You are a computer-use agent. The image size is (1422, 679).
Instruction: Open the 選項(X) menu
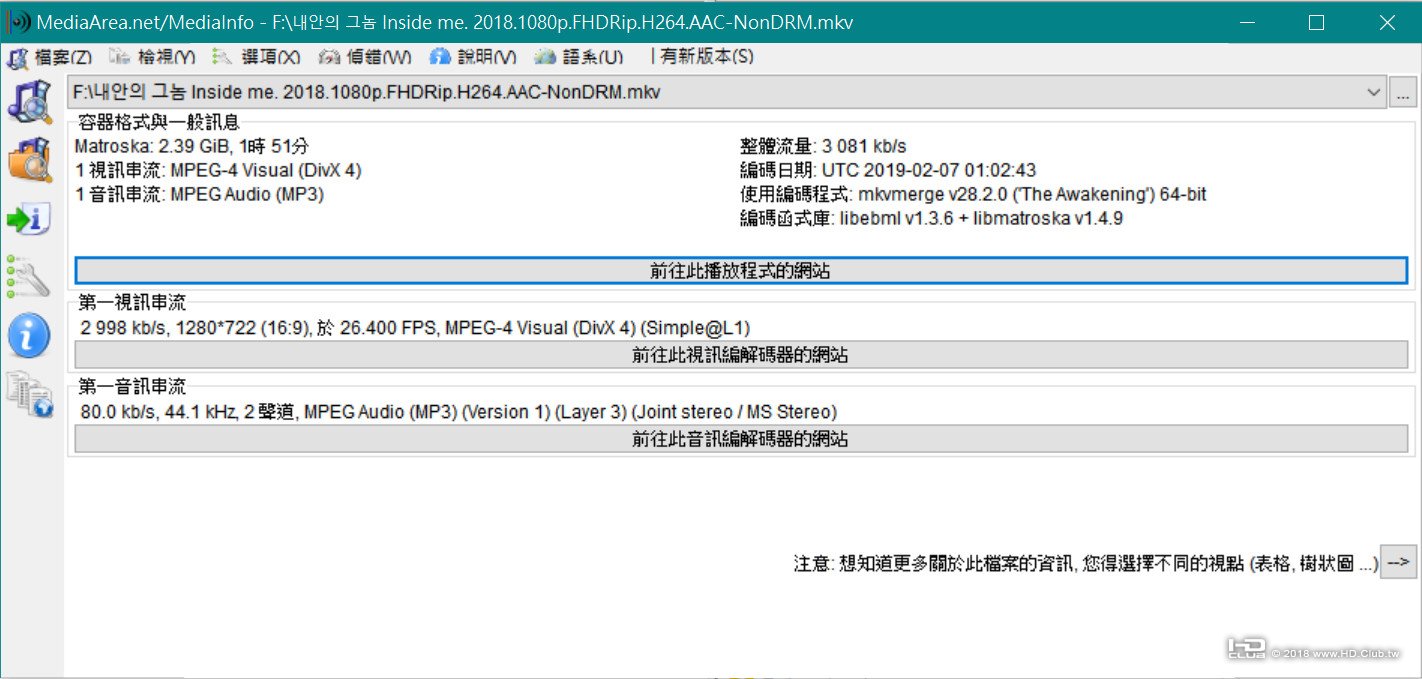256,57
